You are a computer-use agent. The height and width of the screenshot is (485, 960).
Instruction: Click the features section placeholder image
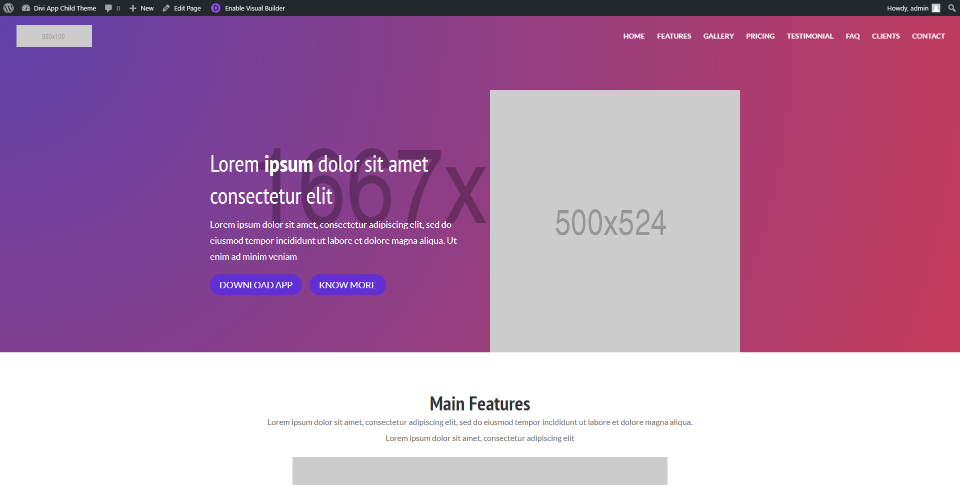click(479, 471)
